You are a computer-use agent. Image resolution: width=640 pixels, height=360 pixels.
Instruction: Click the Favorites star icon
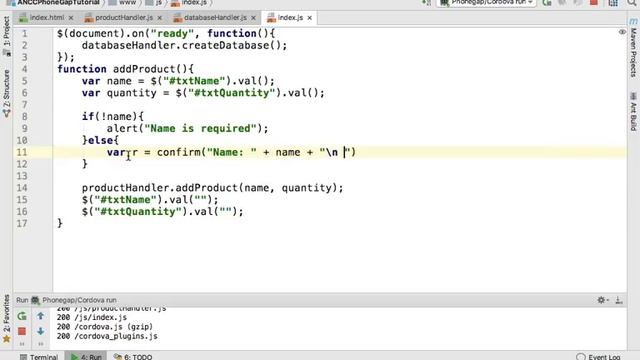(x=7, y=339)
